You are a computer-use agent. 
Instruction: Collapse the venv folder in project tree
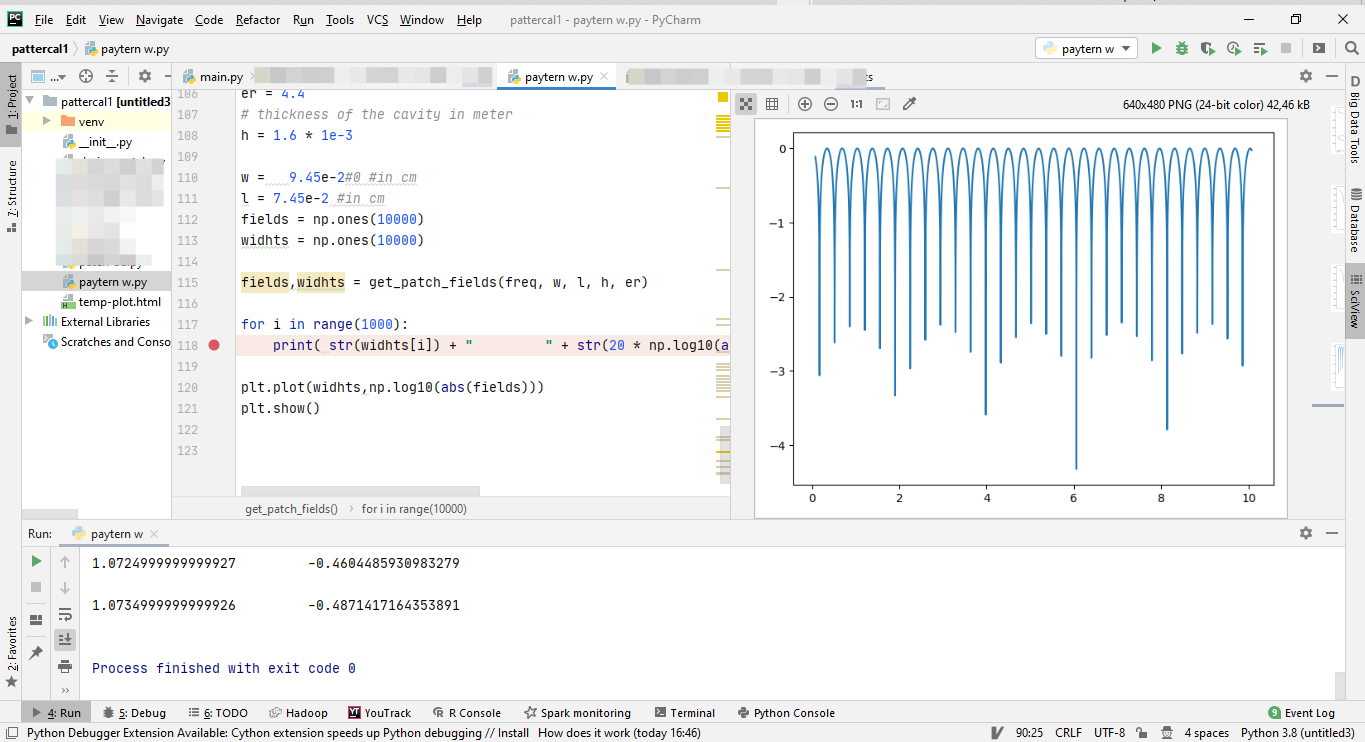pyautogui.click(x=46, y=122)
